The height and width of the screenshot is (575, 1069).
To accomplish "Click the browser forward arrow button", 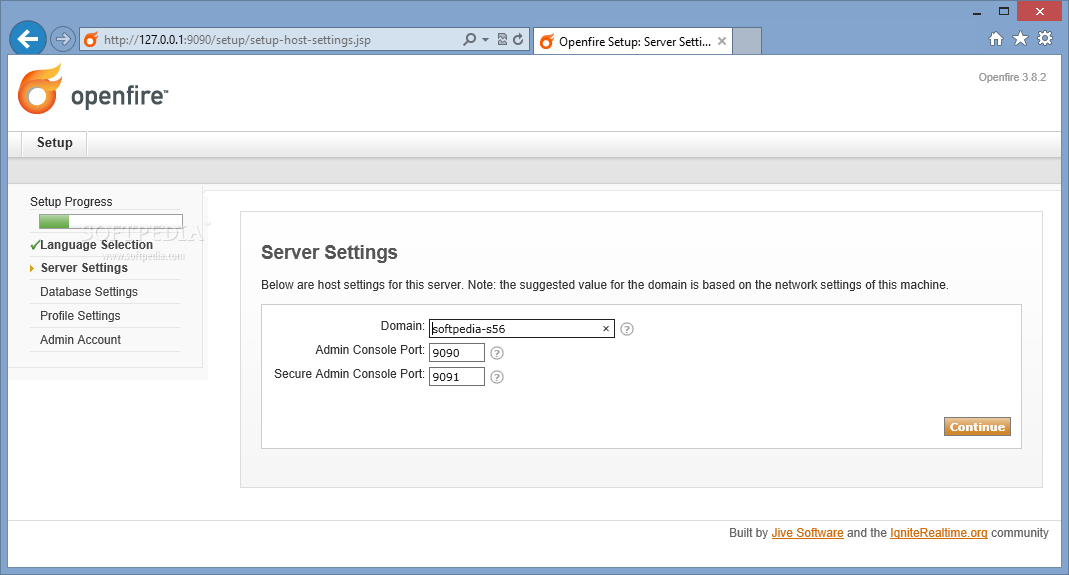I will click(x=63, y=40).
